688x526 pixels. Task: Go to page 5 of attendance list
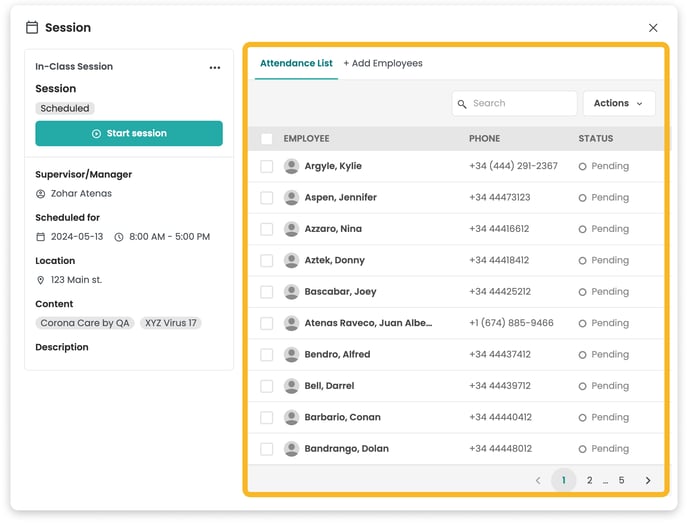(x=621, y=480)
